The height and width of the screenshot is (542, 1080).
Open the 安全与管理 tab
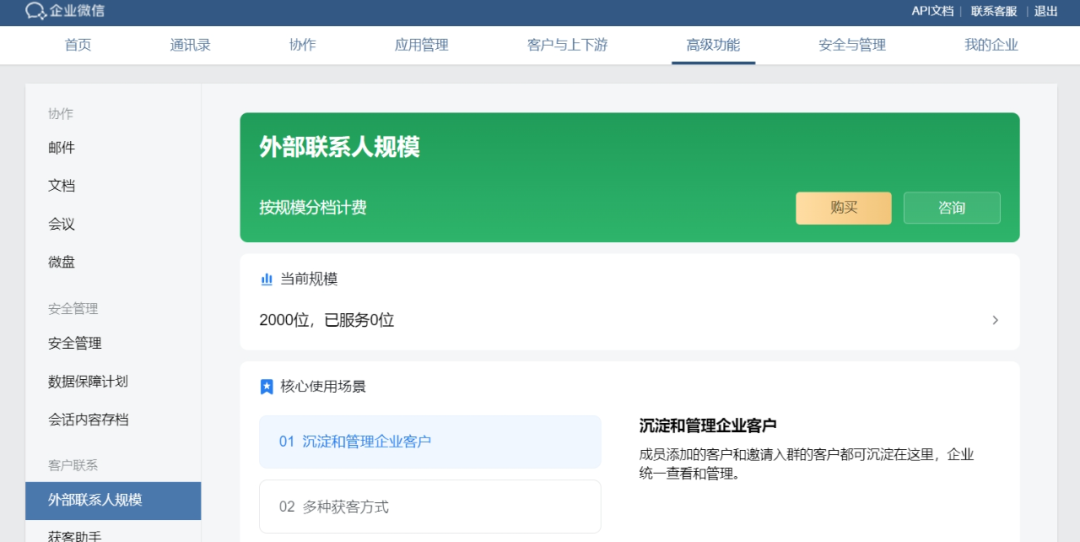tap(852, 45)
